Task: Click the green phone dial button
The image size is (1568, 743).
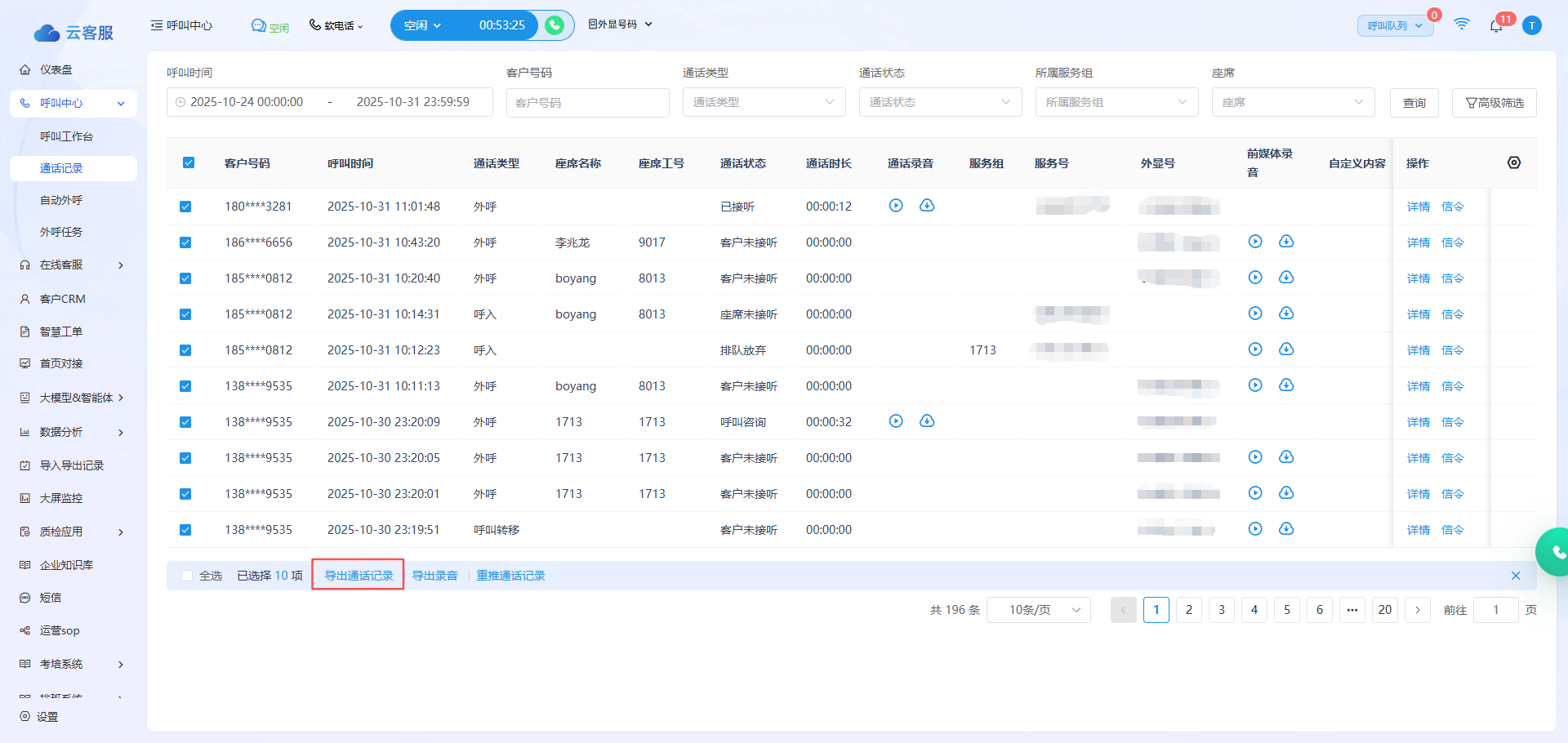Action: (555, 25)
